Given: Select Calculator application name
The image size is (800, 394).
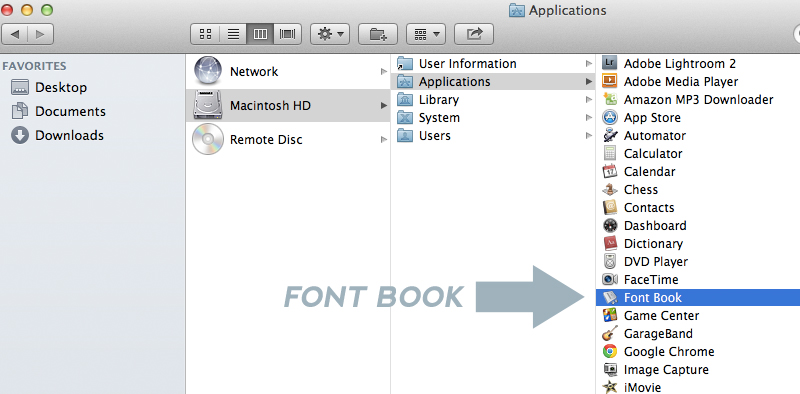Looking at the screenshot, I should 653,154.
